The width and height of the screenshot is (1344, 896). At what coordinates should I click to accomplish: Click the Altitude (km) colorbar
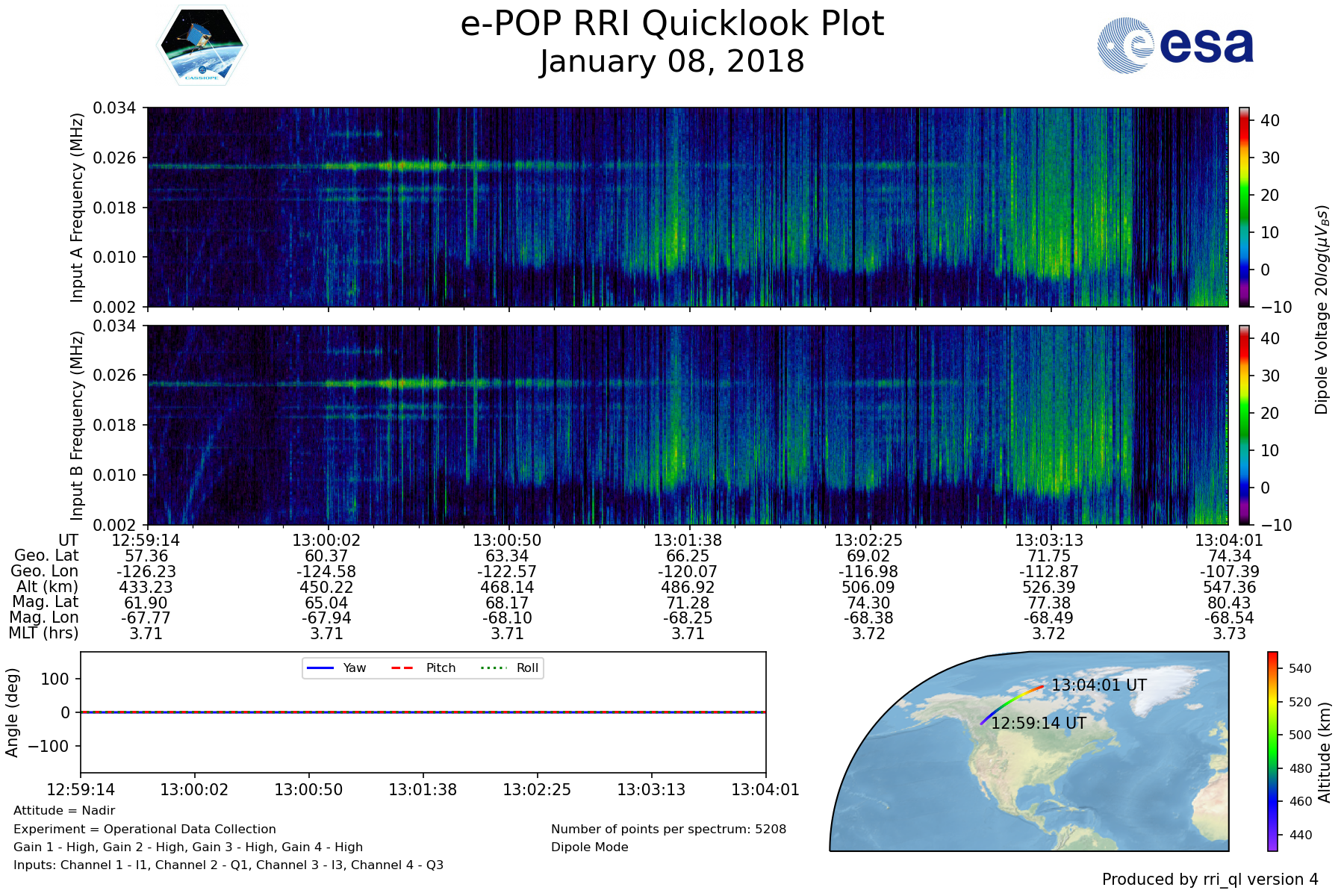[x=1272, y=750]
